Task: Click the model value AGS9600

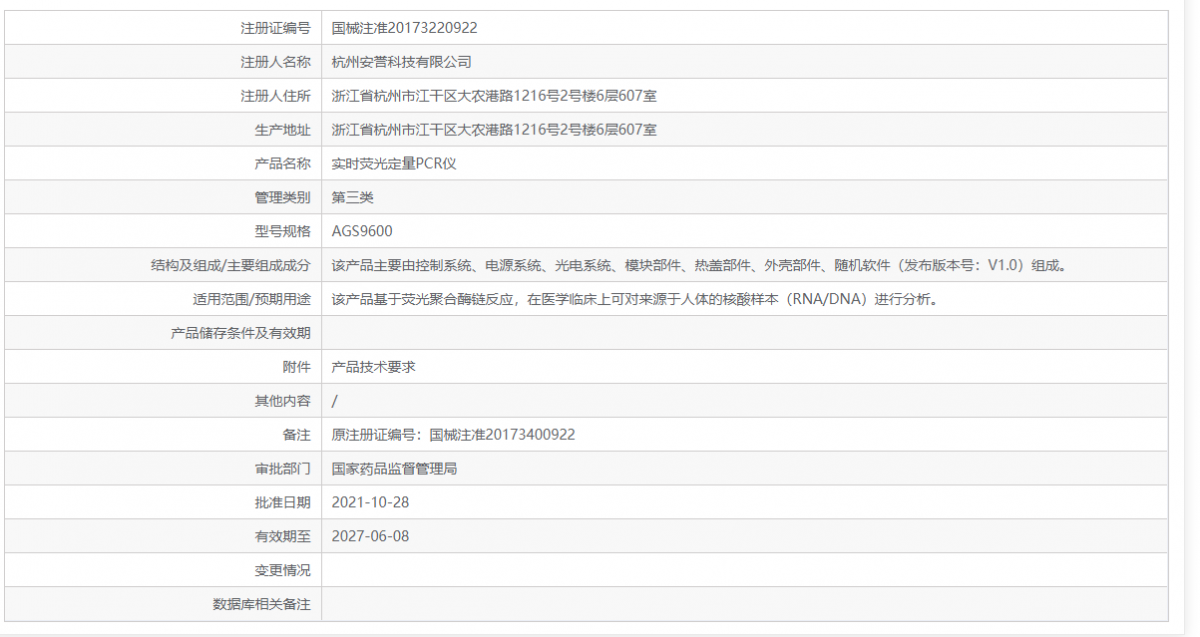Action: point(362,231)
